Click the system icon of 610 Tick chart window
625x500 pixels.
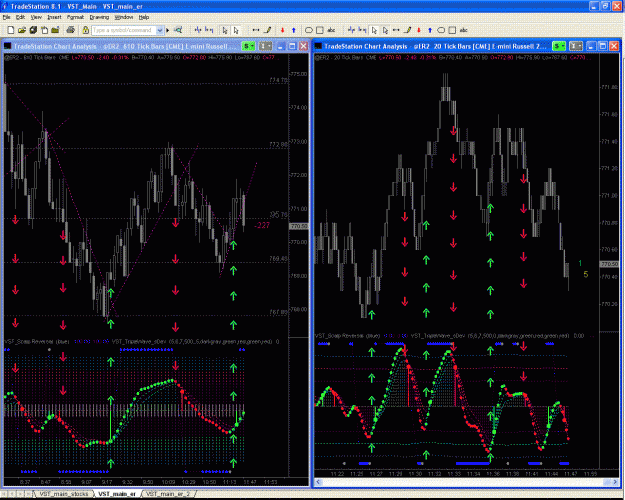pos(8,46)
